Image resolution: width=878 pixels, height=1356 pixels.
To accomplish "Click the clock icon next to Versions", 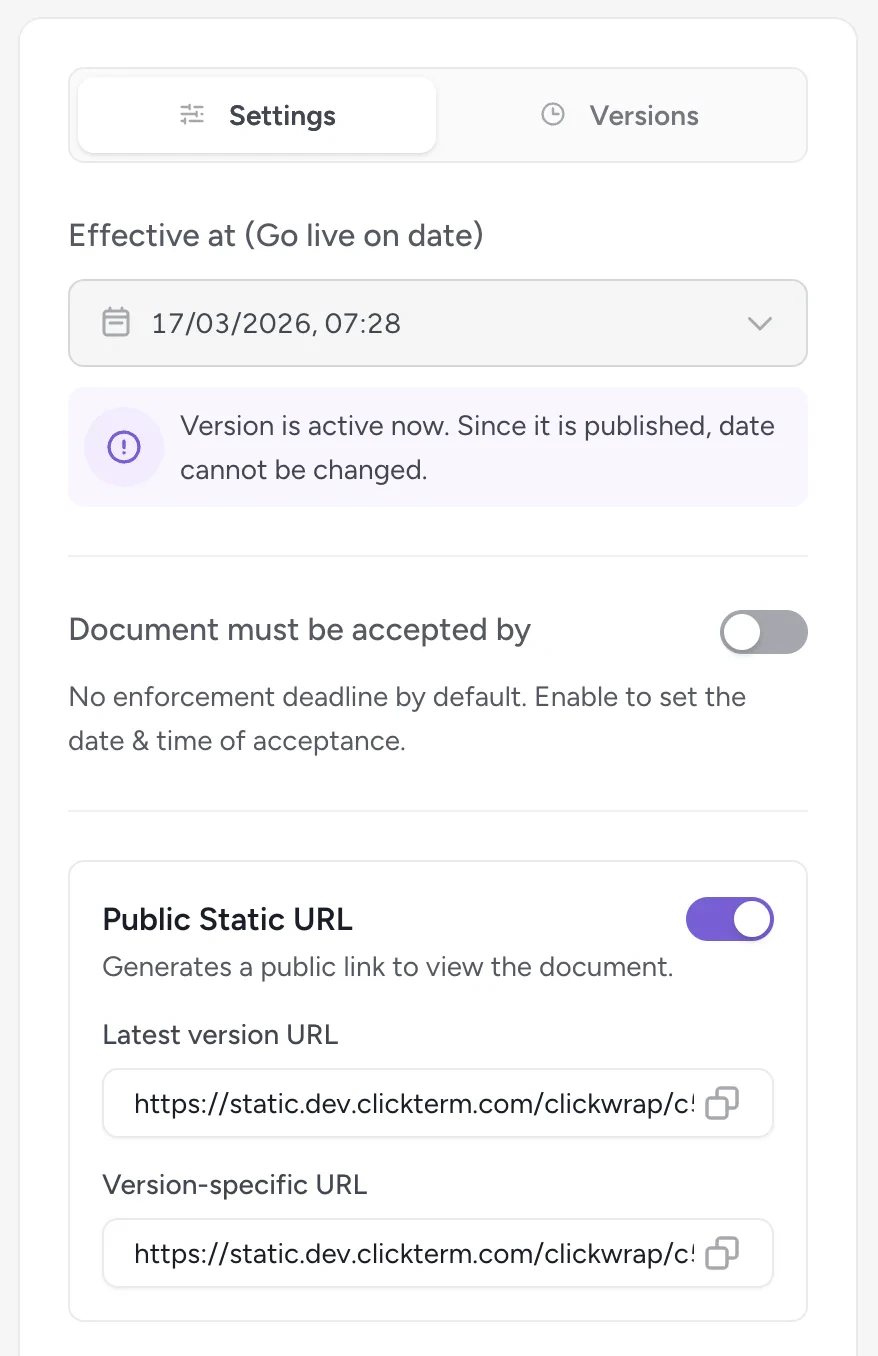I will 553,114.
